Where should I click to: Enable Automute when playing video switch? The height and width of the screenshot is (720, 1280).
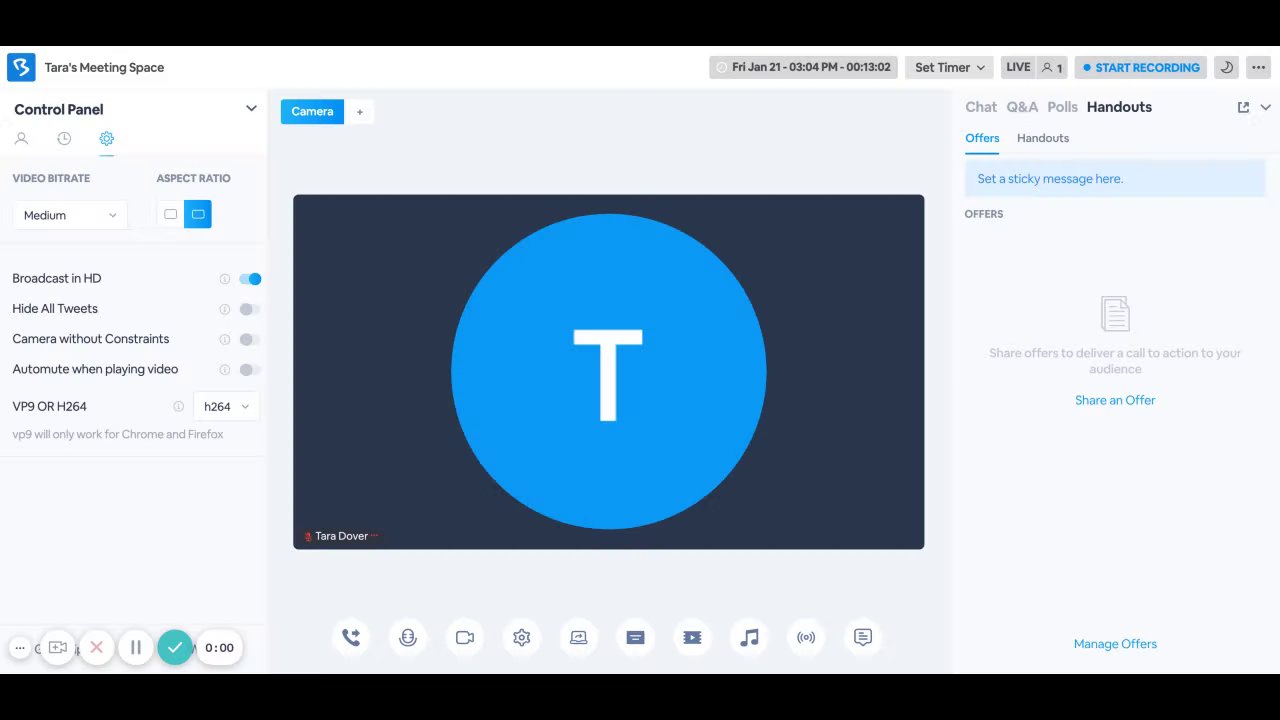pyautogui.click(x=250, y=370)
